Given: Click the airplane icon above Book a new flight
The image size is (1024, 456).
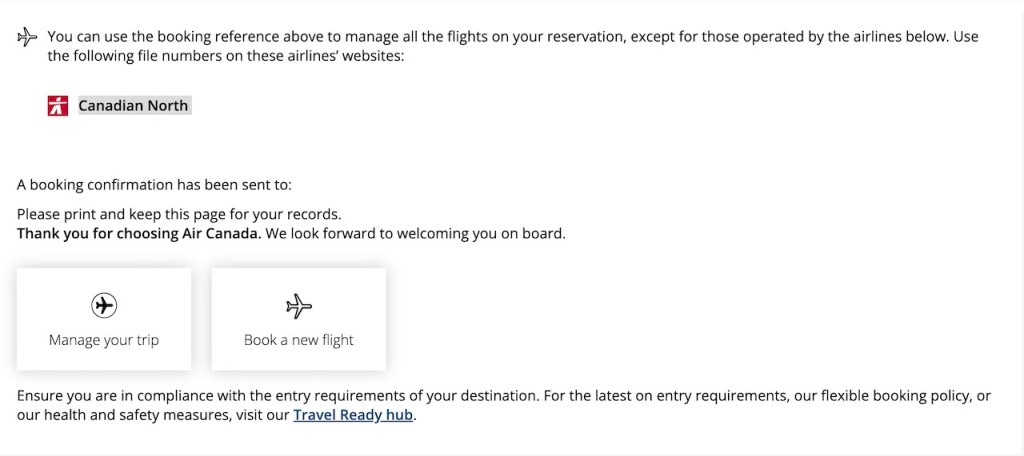Looking at the screenshot, I should (x=298, y=305).
